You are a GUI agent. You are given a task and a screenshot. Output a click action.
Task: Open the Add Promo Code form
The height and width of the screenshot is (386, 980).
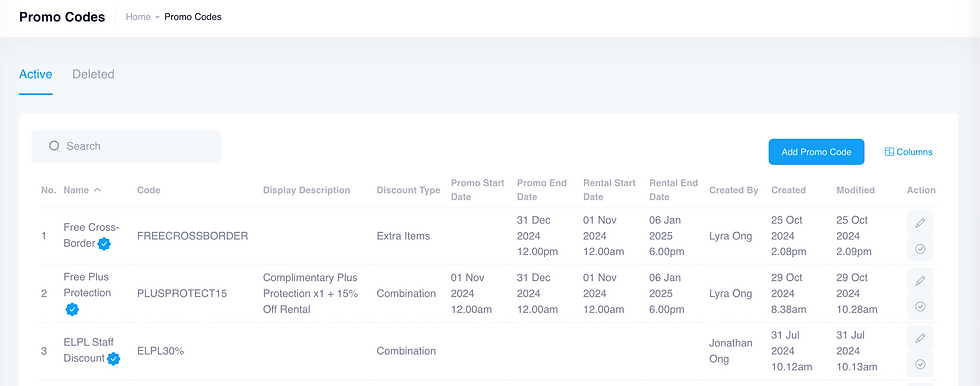click(x=816, y=152)
